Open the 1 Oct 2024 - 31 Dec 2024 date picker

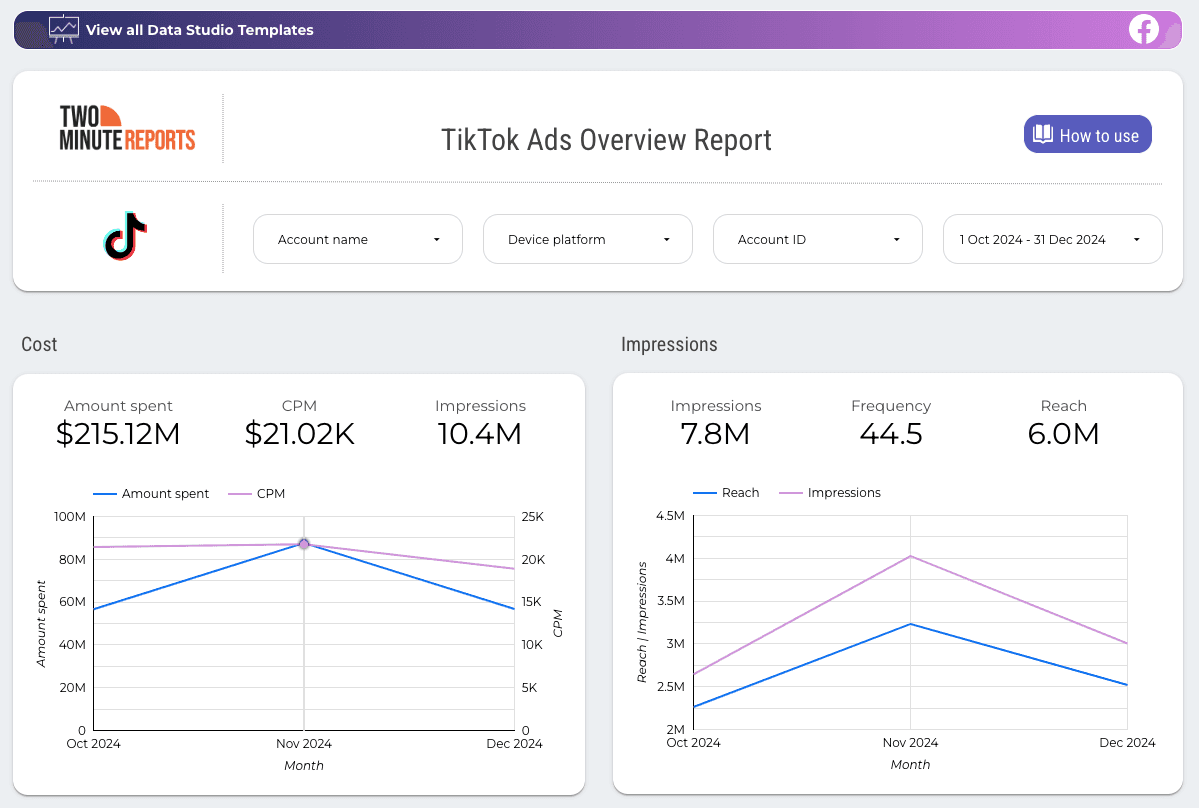[x=1051, y=239]
